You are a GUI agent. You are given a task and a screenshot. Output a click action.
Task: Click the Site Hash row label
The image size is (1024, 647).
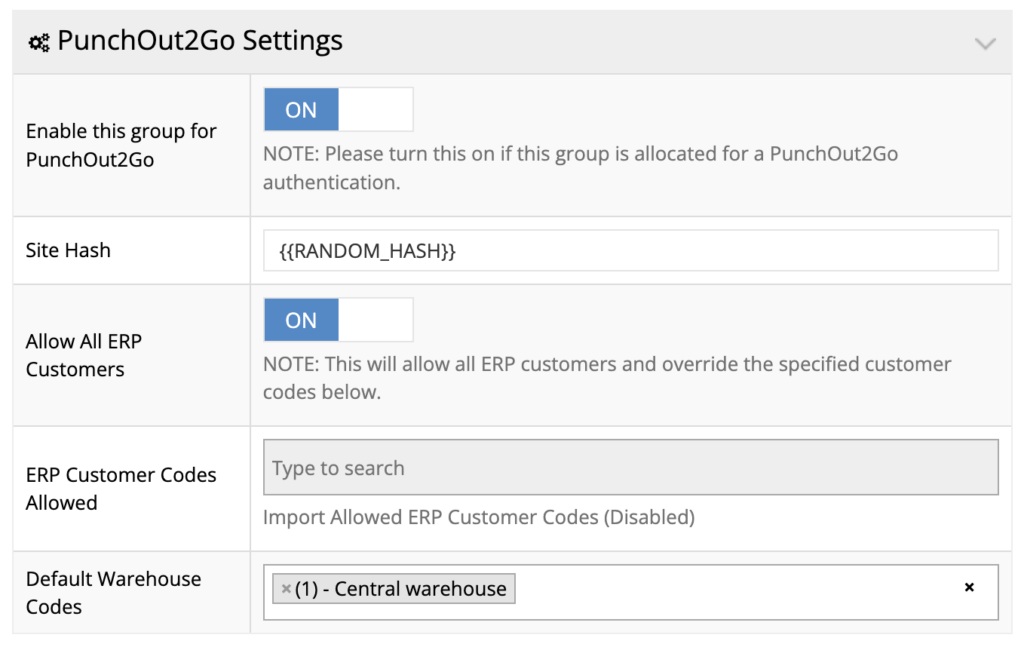tap(67, 250)
